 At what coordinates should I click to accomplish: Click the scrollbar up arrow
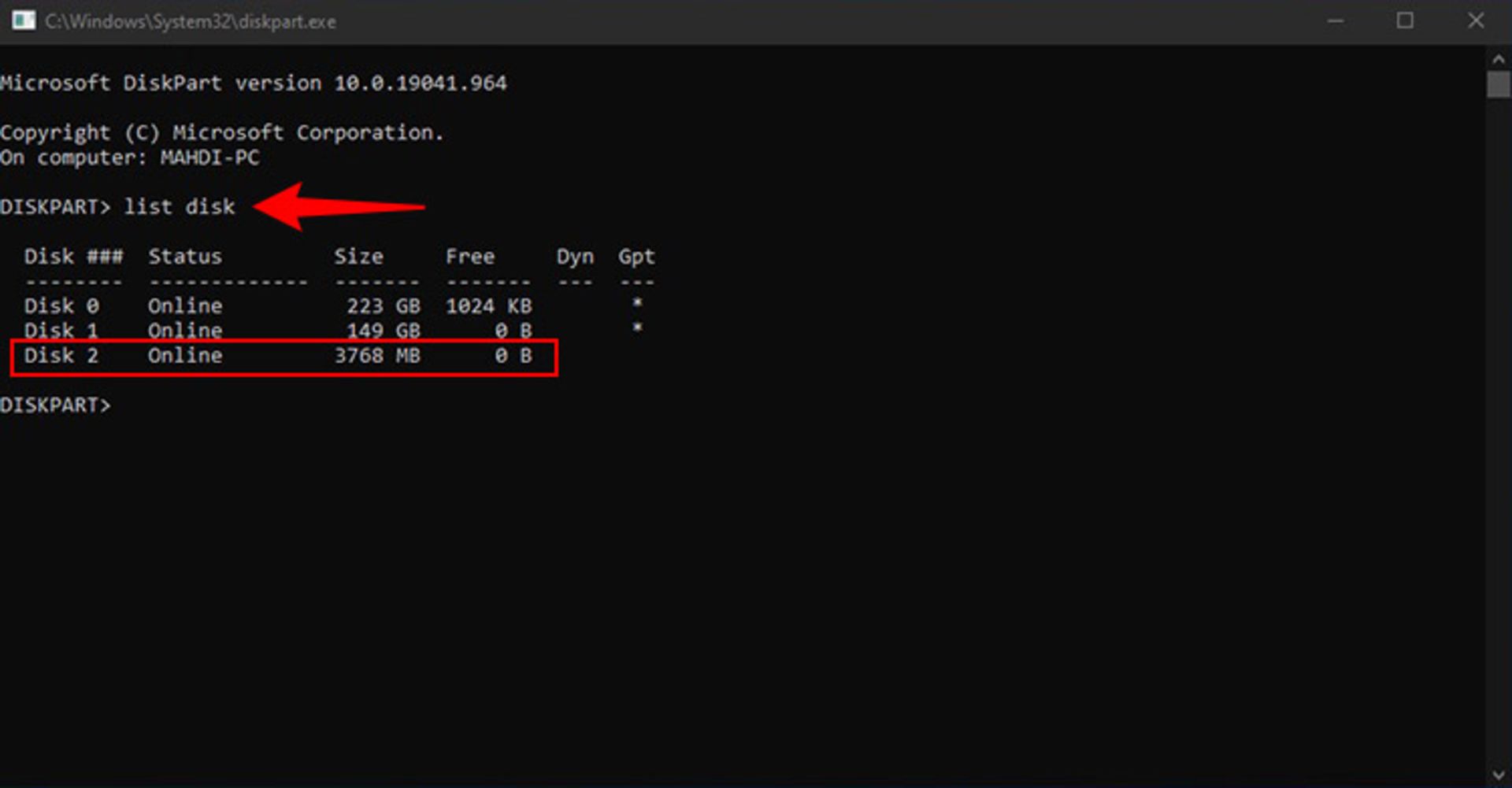coord(1498,57)
